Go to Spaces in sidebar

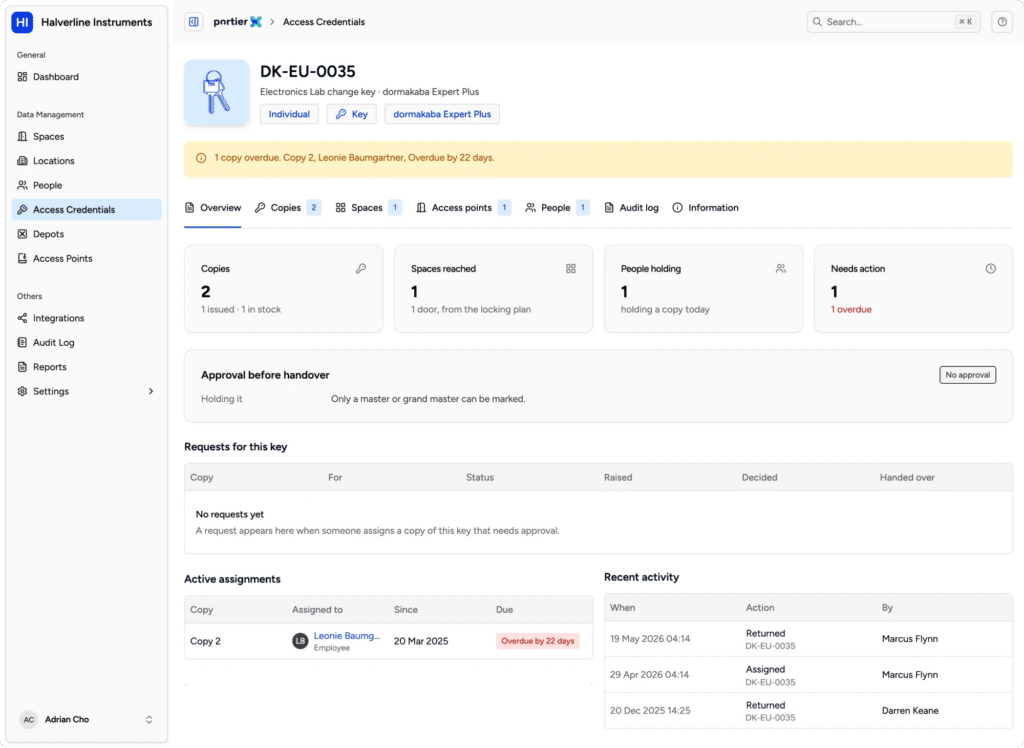pyautogui.click(x=86, y=137)
